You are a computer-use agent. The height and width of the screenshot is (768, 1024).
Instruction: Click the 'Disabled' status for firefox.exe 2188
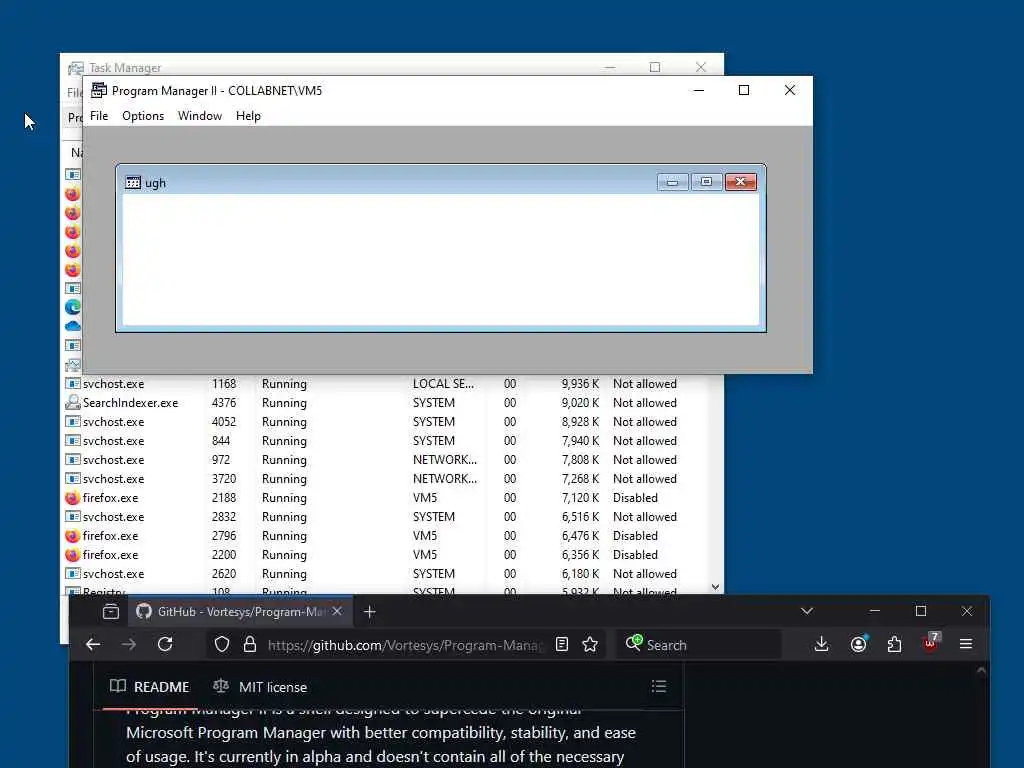[635, 498]
